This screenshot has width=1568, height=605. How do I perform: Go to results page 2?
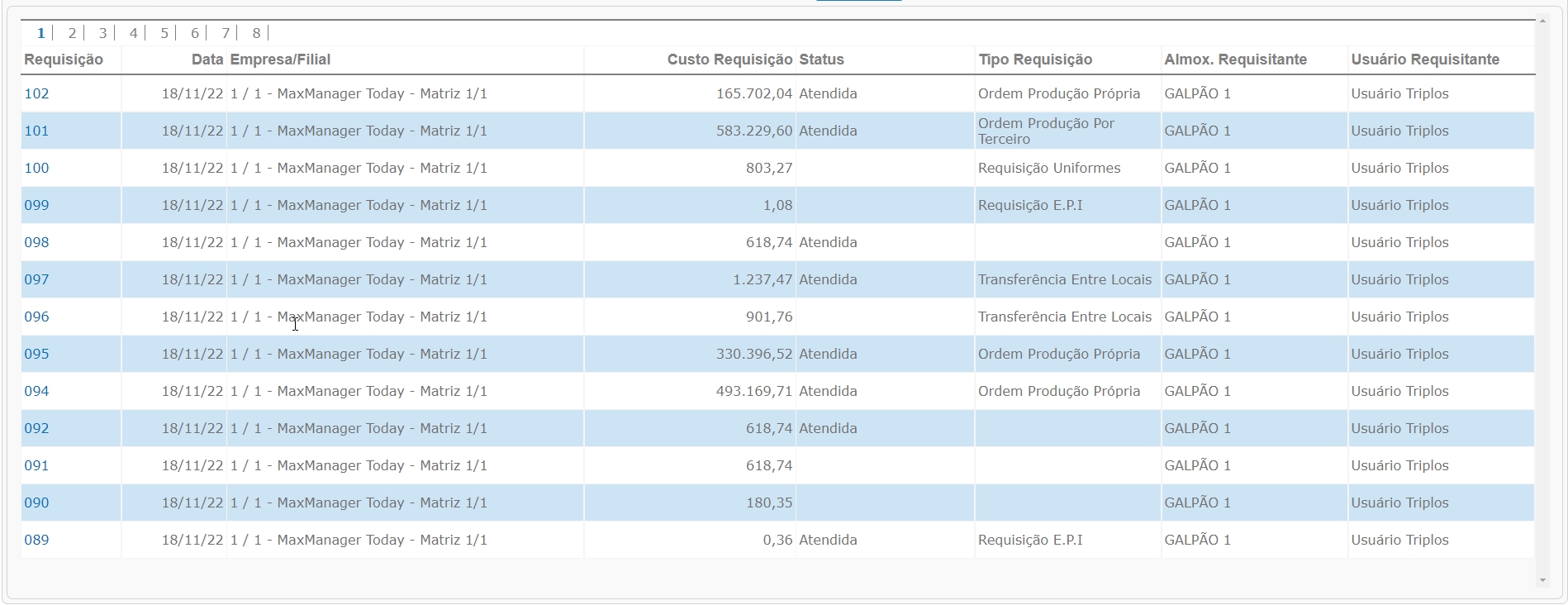tap(72, 33)
